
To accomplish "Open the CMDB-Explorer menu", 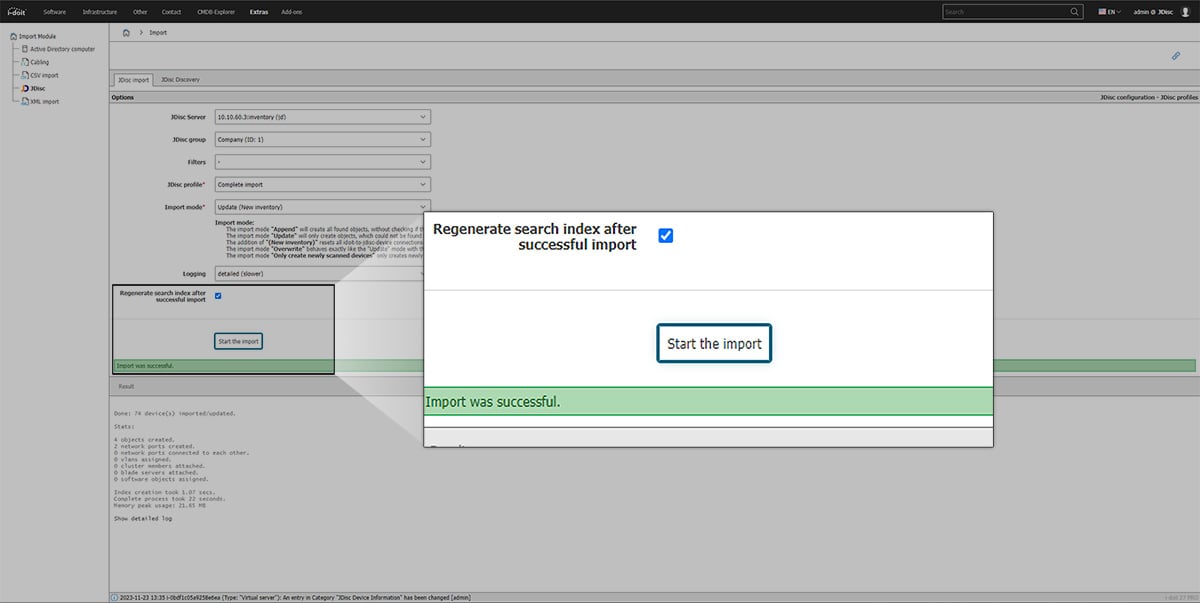I will [x=215, y=12].
